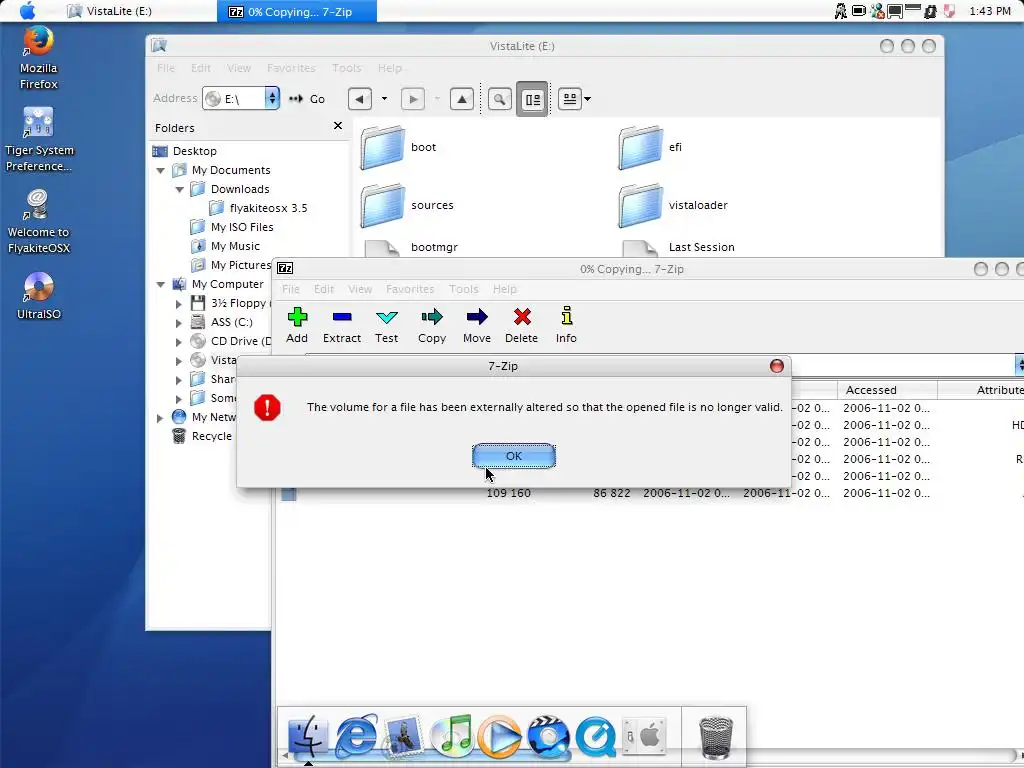Image resolution: width=1024 pixels, height=768 pixels.
Task: Click the Forward arrow in VistaLite toolbar
Action: click(413, 99)
